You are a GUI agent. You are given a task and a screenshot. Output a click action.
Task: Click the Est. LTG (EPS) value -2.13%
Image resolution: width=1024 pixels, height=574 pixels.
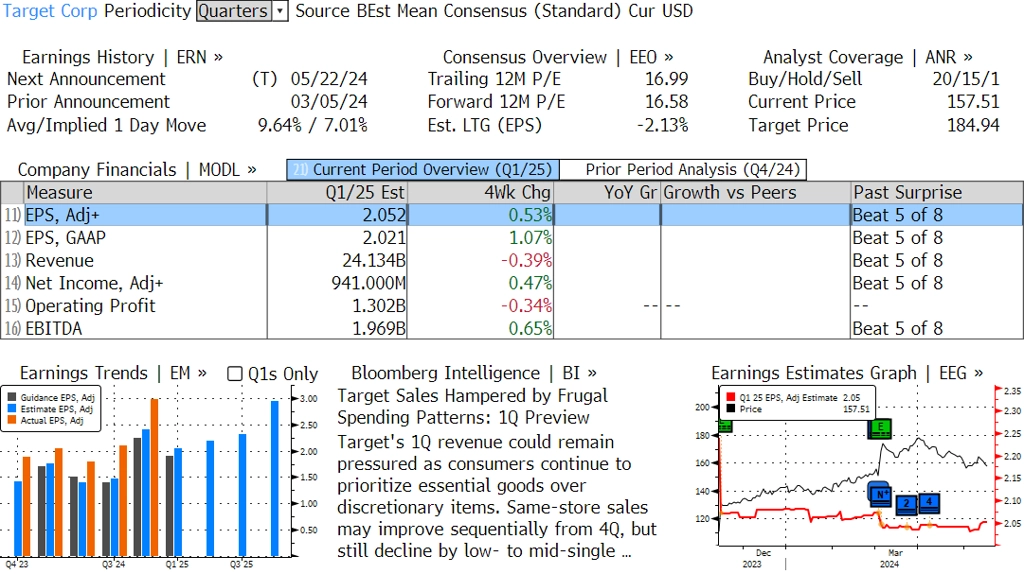click(662, 125)
